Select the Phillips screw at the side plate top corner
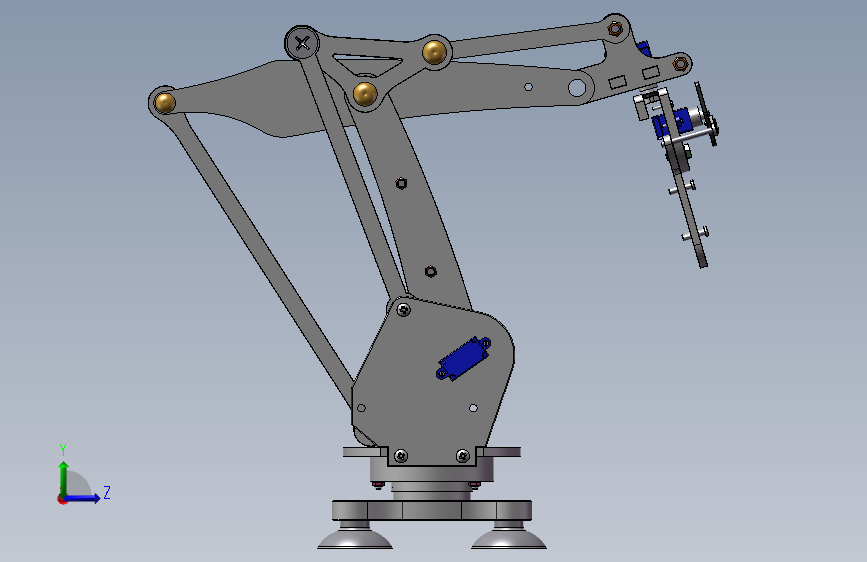This screenshot has width=867, height=562. [x=404, y=310]
